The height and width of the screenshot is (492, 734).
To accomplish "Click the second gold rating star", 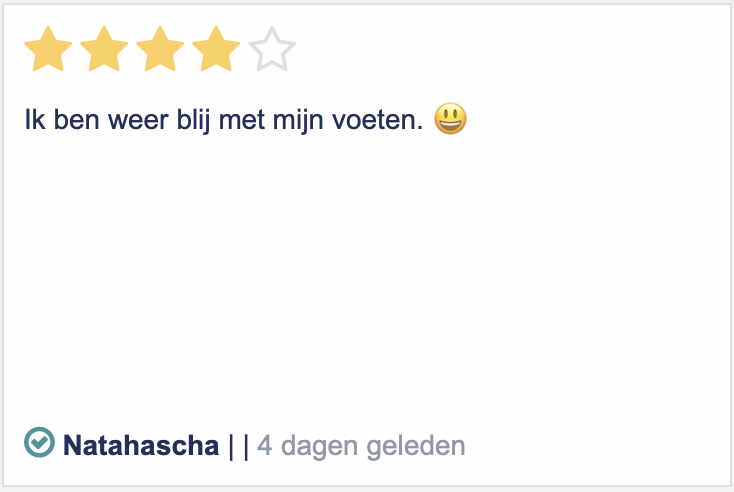I will [x=104, y=50].
